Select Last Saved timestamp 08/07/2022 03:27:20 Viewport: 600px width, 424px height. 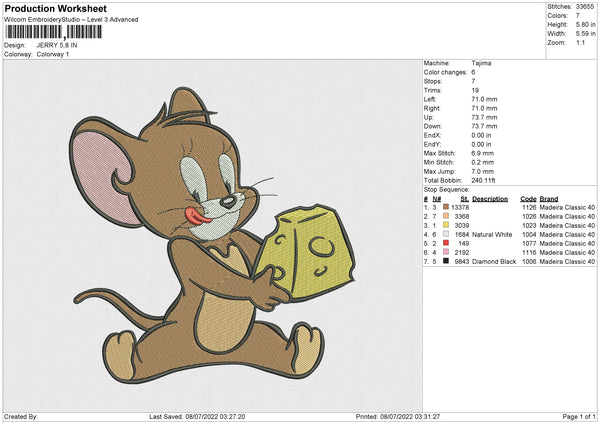click(x=215, y=416)
